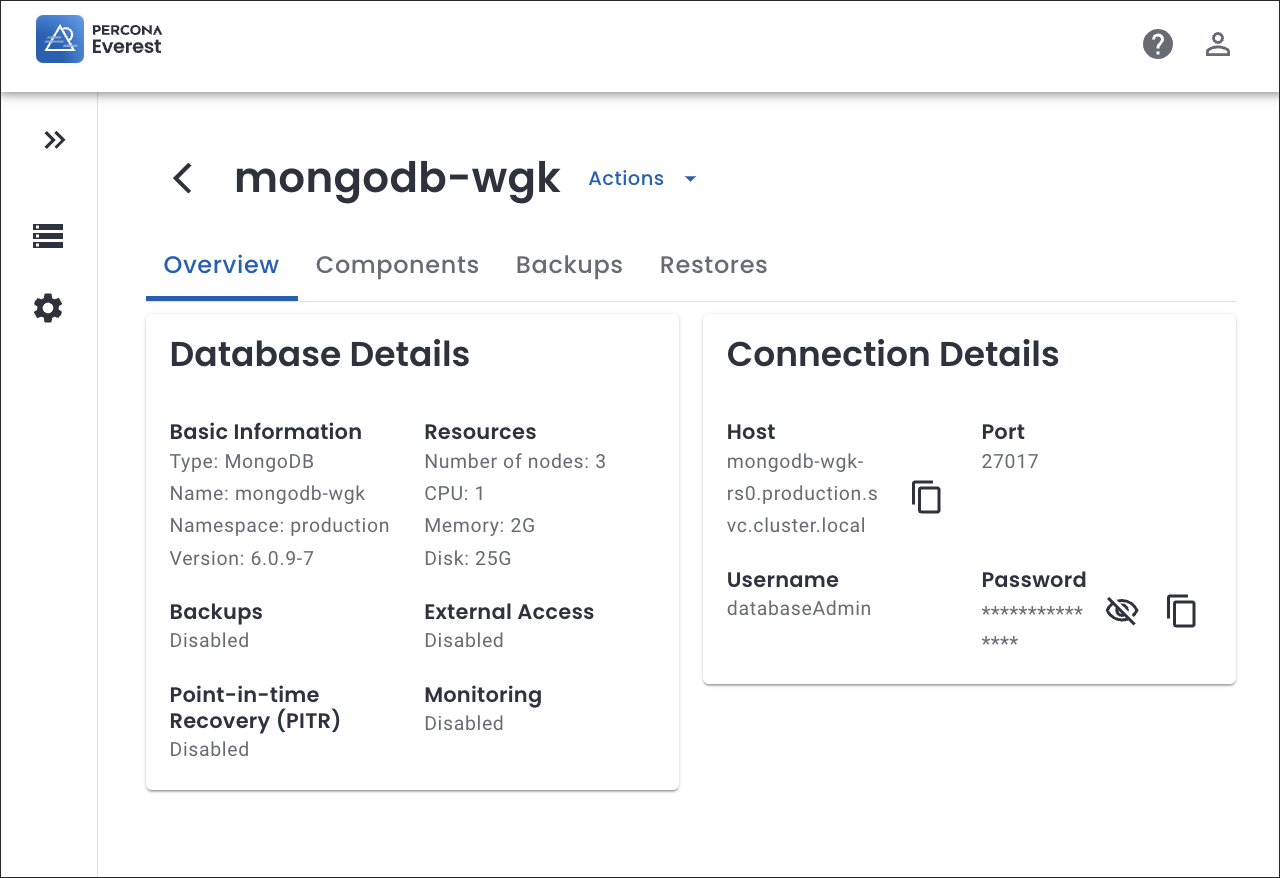
Task: Open the user profile account icon
Action: [x=1217, y=44]
